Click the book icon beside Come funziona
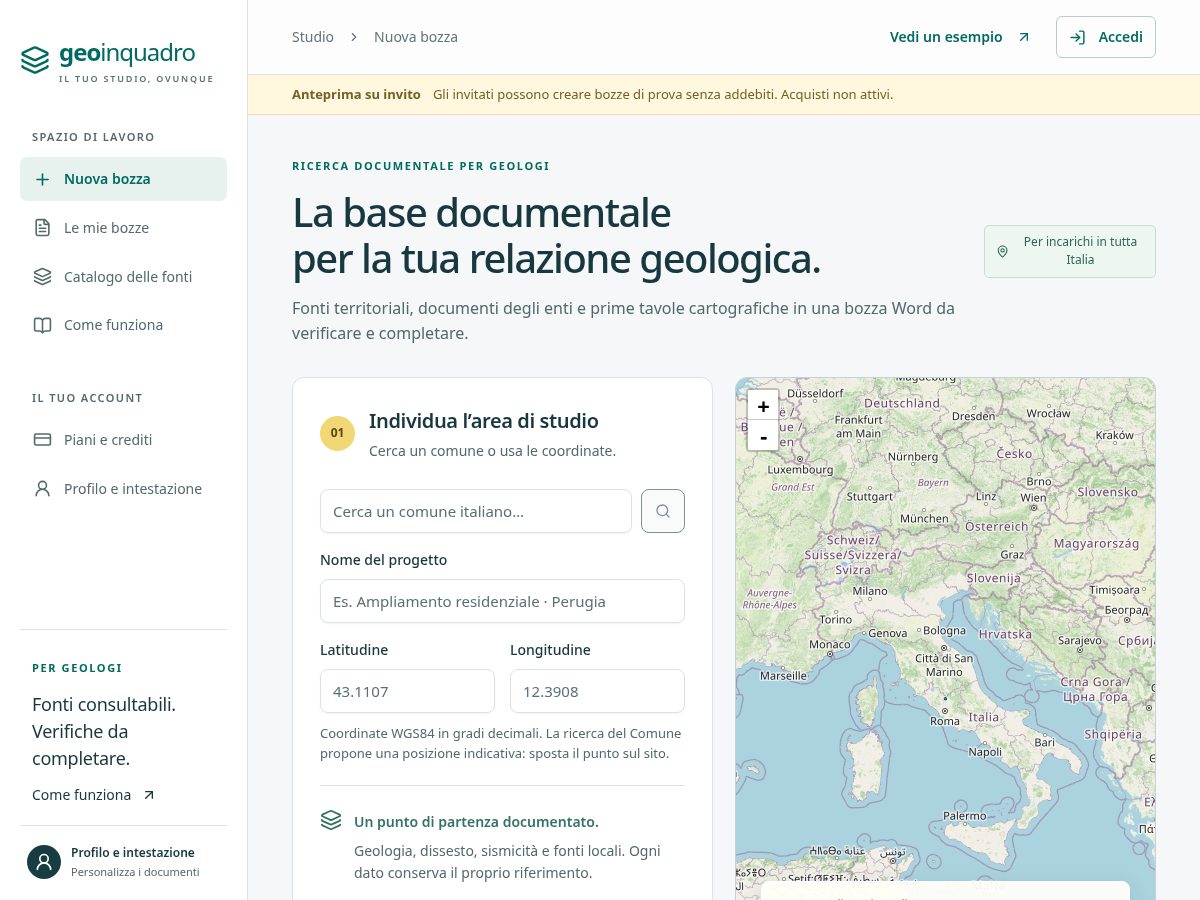The height and width of the screenshot is (900, 1200). coord(42,325)
